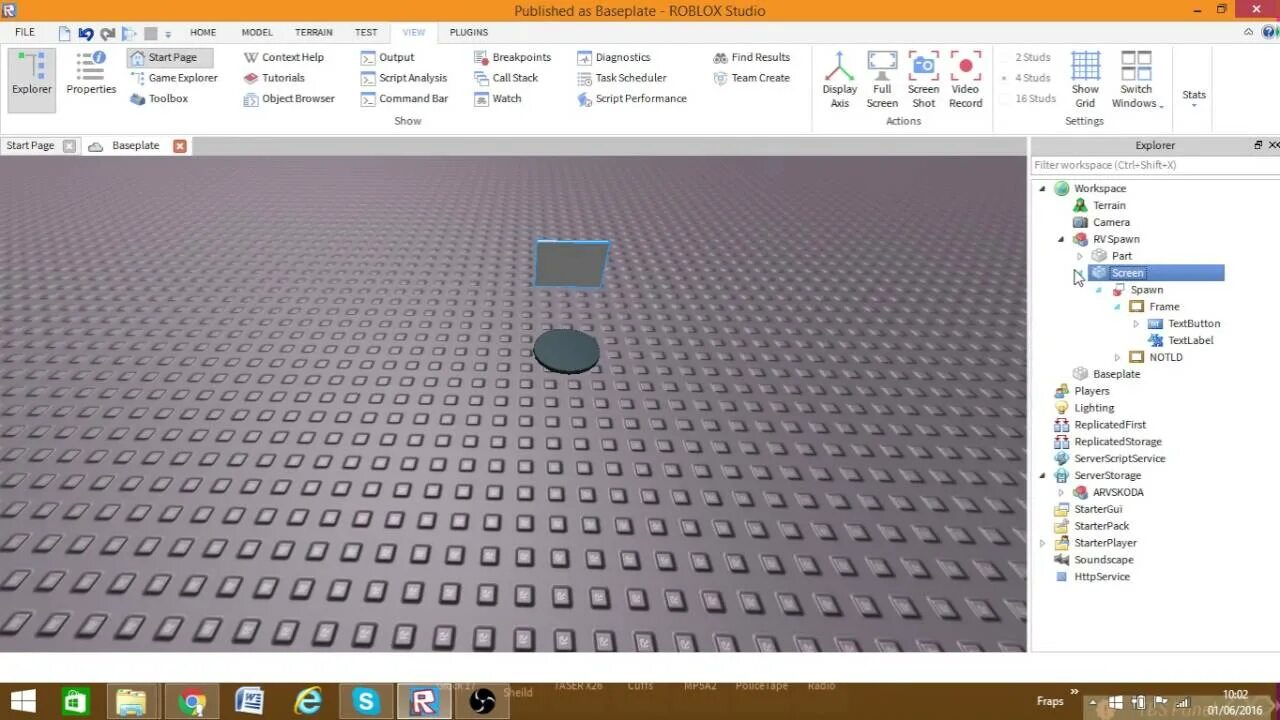Switch to the MODEL ribbon tab

[x=257, y=32]
